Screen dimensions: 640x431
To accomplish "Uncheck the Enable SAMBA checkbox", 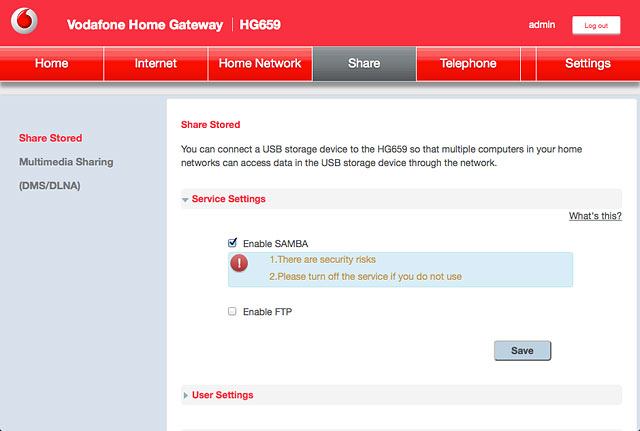I will pos(232,243).
